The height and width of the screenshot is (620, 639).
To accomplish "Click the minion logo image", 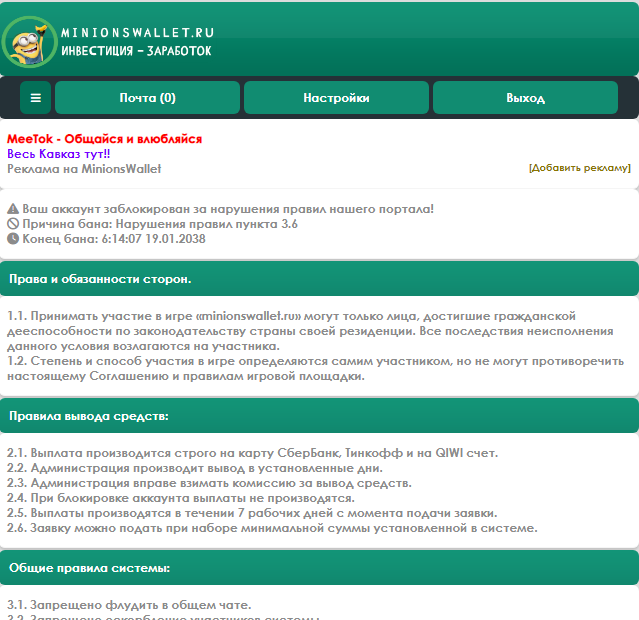I will (x=30, y=42).
